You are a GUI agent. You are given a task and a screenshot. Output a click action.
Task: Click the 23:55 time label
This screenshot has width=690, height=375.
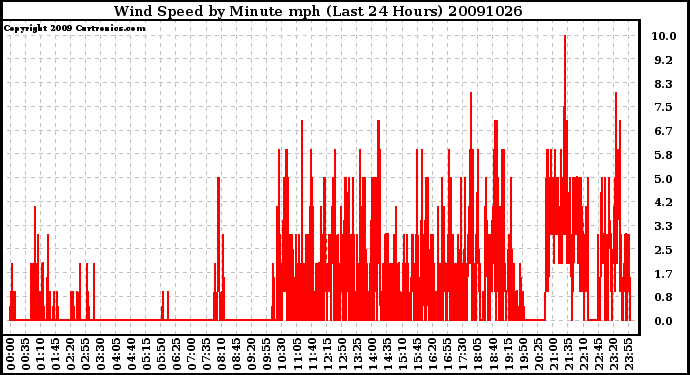coord(628,354)
